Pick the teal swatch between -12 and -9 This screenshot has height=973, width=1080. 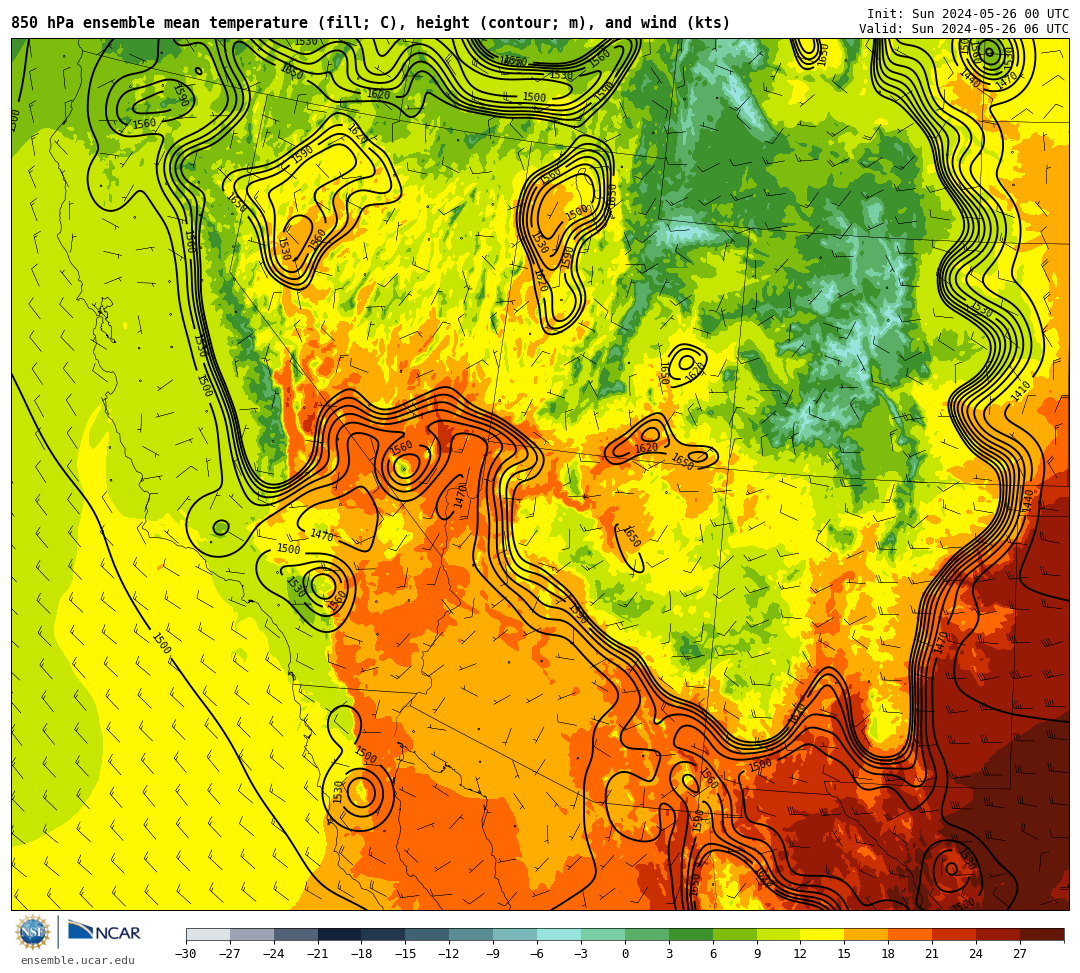[x=472, y=934]
